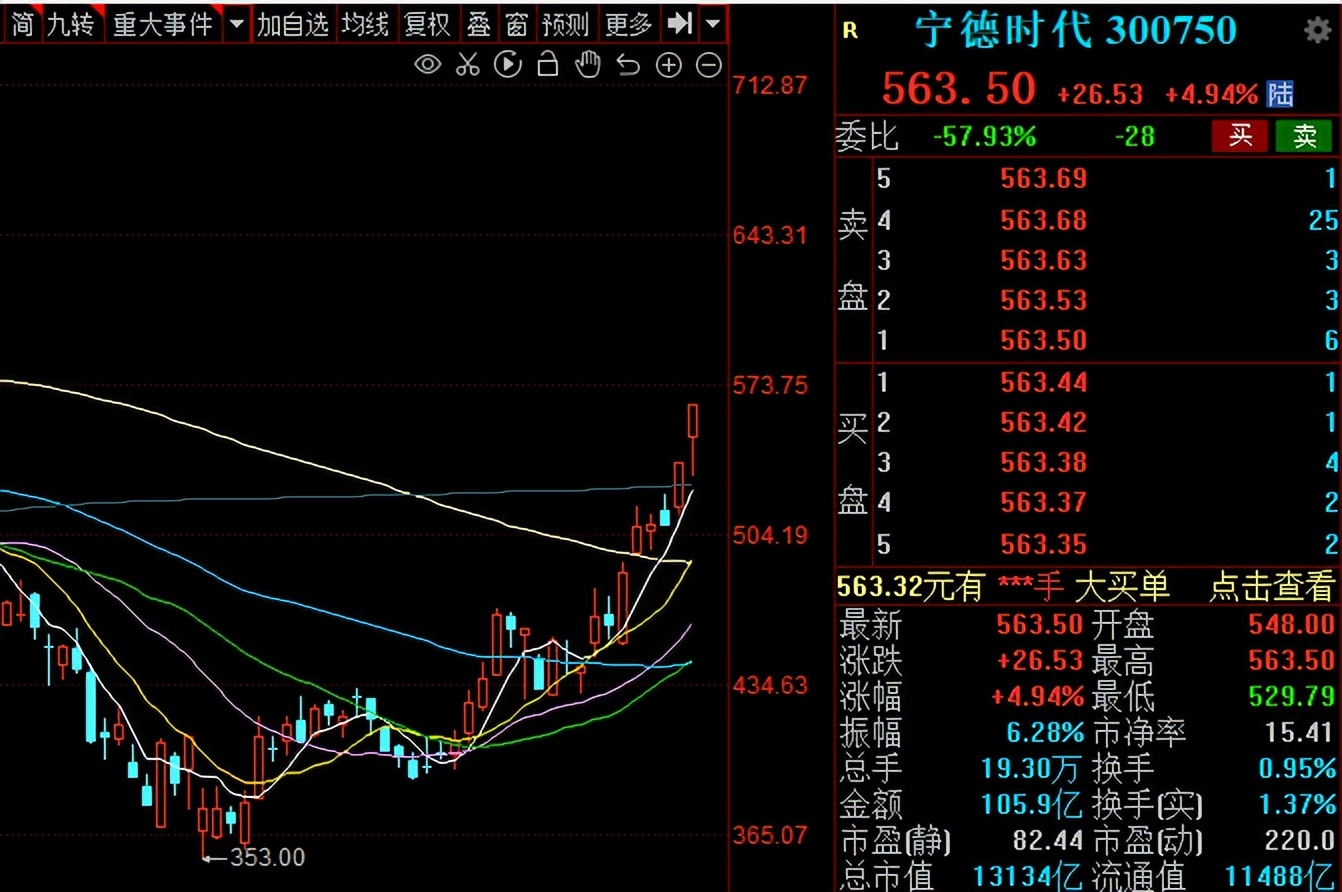This screenshot has width=1342, height=892.
Task: Click 市盈(静) value 82.44
Action: coord(1049,841)
